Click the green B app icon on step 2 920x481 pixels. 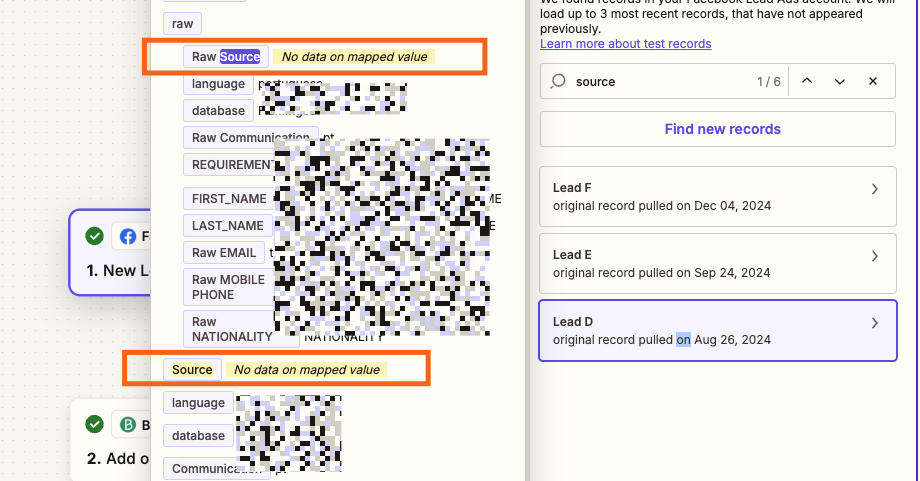pos(127,424)
